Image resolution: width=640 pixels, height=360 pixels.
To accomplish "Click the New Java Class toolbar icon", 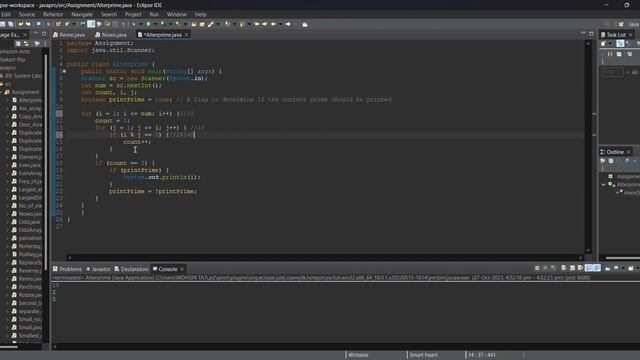I will coord(67,24).
